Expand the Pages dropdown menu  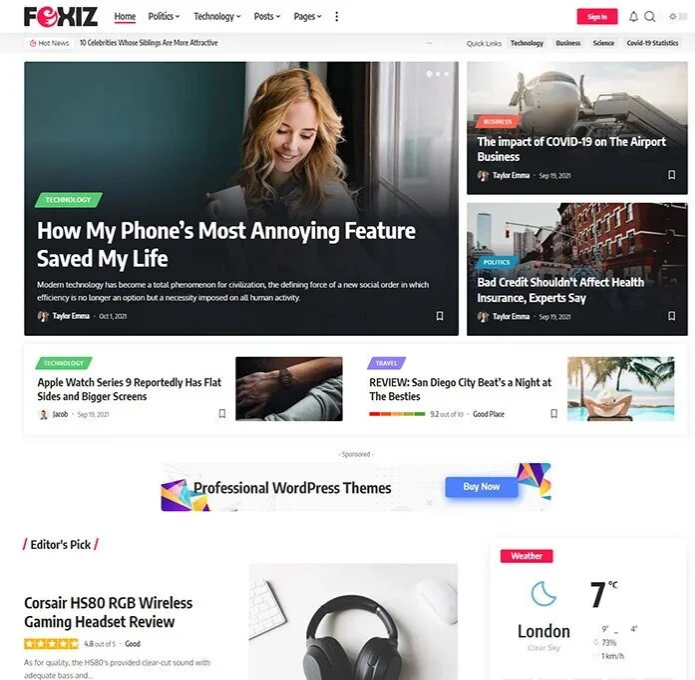(x=307, y=17)
